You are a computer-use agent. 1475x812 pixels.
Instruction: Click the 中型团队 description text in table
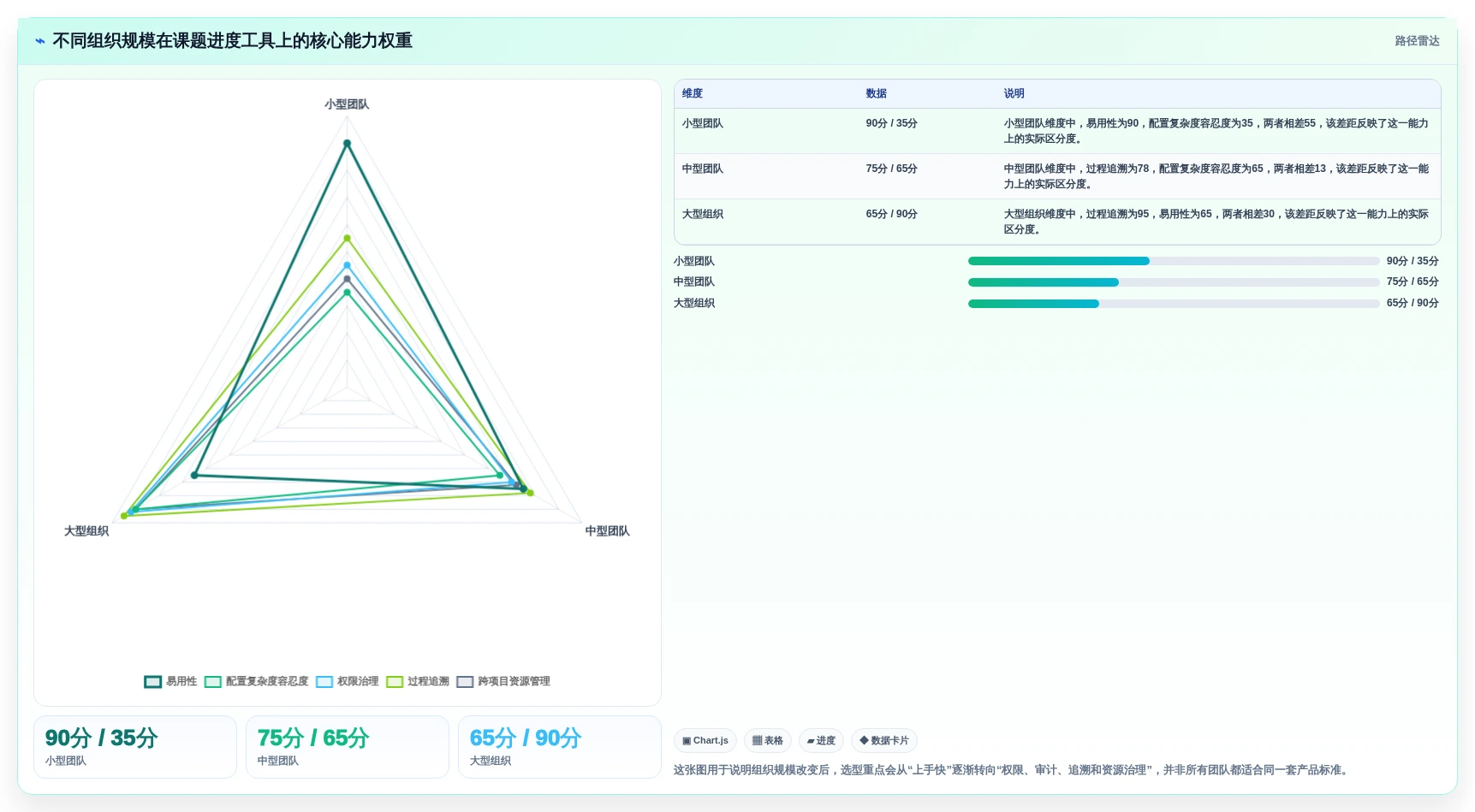1216,176
